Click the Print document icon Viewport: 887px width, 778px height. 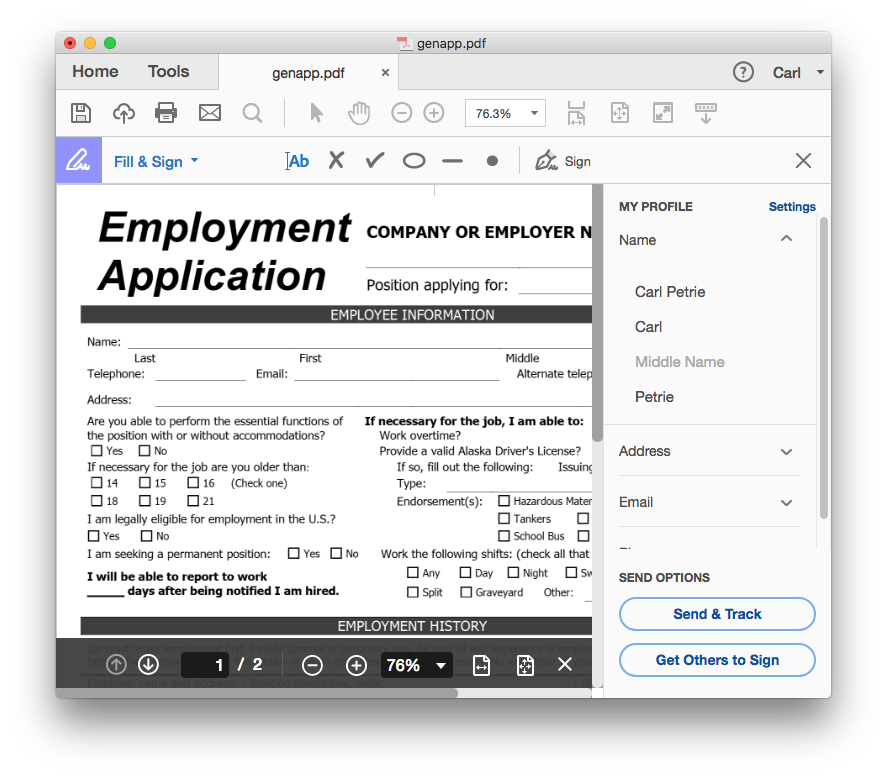click(x=166, y=112)
